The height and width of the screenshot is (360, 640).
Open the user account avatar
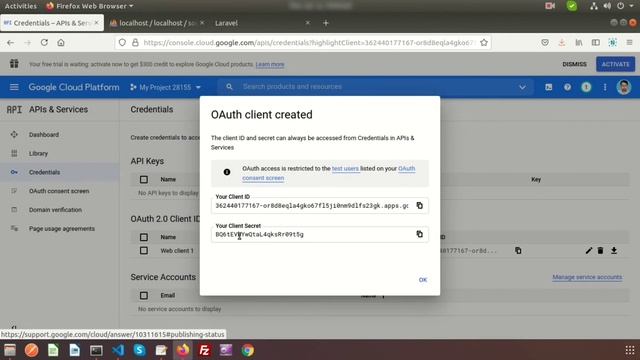[x=624, y=87]
